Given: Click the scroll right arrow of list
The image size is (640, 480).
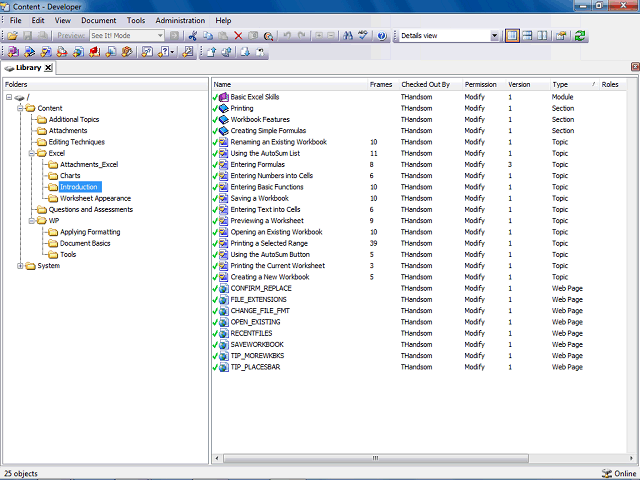Looking at the screenshot, I should point(631,458).
